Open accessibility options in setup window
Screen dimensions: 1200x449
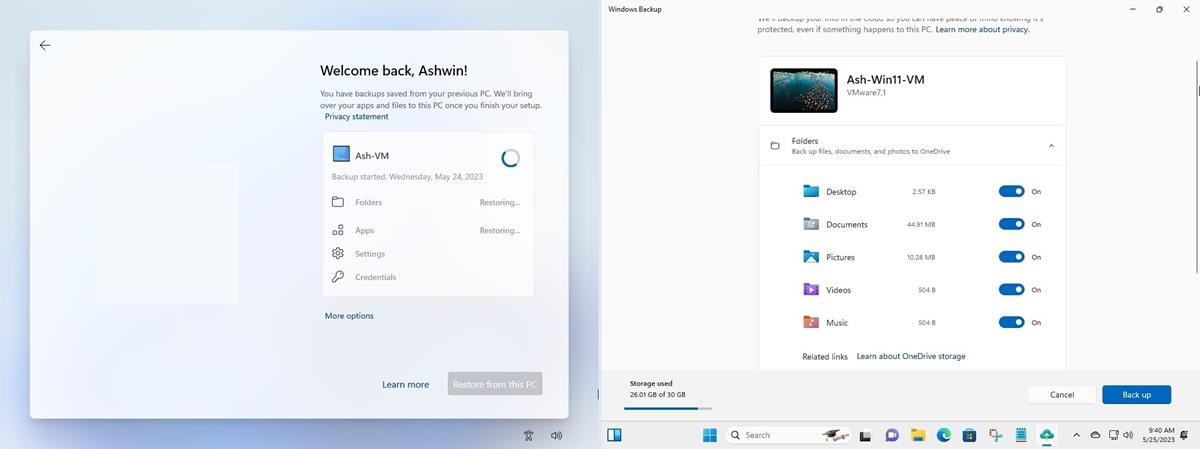tap(529, 435)
